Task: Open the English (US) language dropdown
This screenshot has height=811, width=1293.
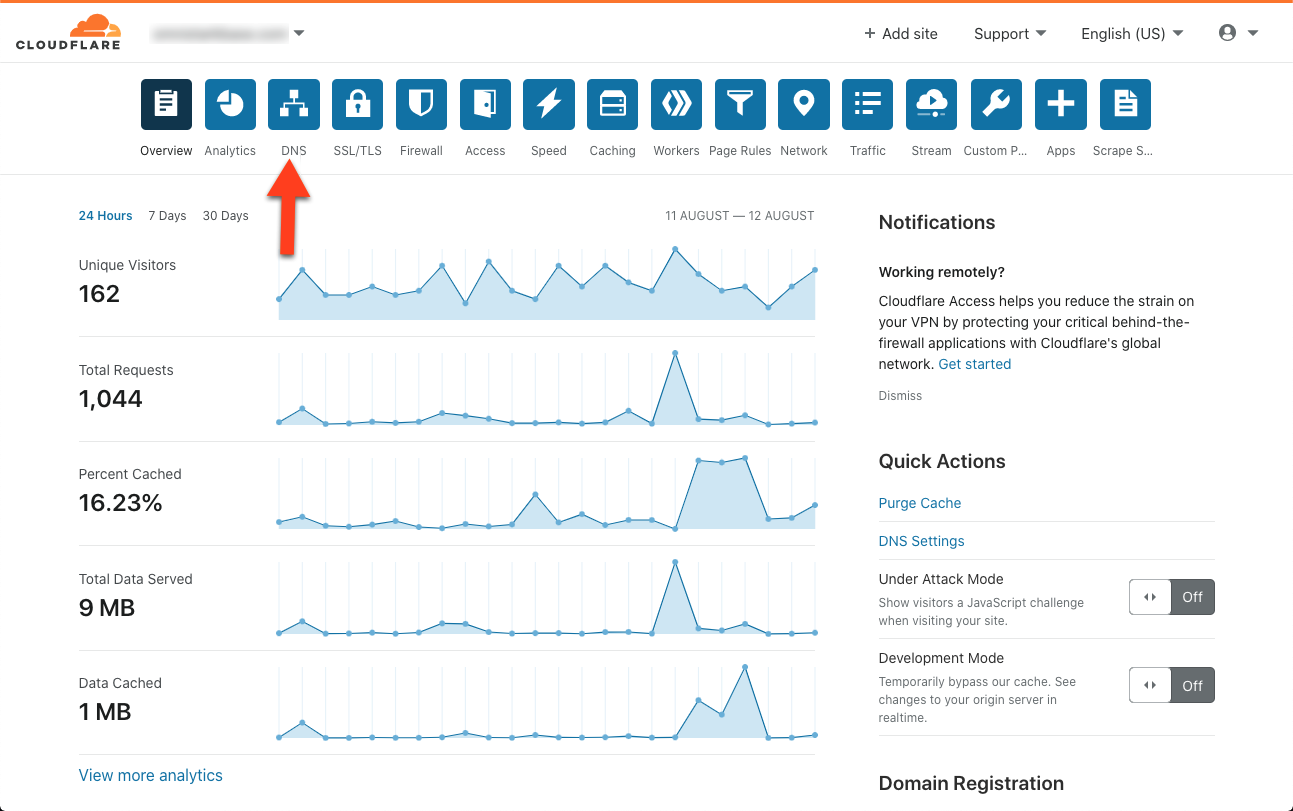Action: point(1132,34)
